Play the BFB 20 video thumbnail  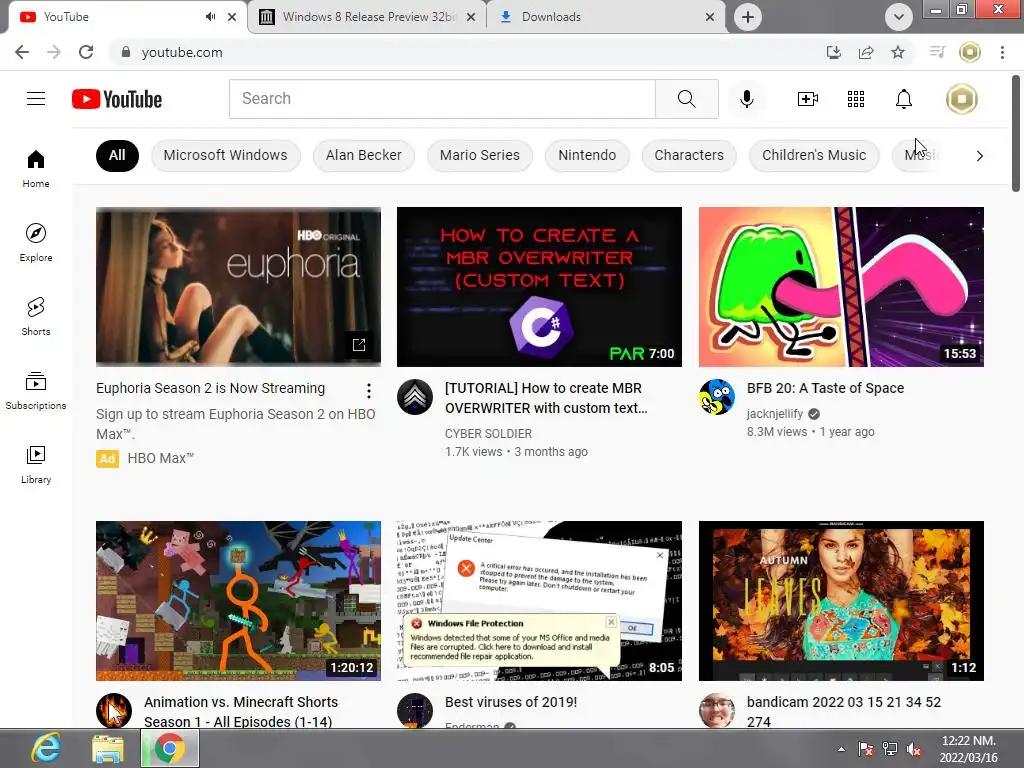(x=841, y=287)
